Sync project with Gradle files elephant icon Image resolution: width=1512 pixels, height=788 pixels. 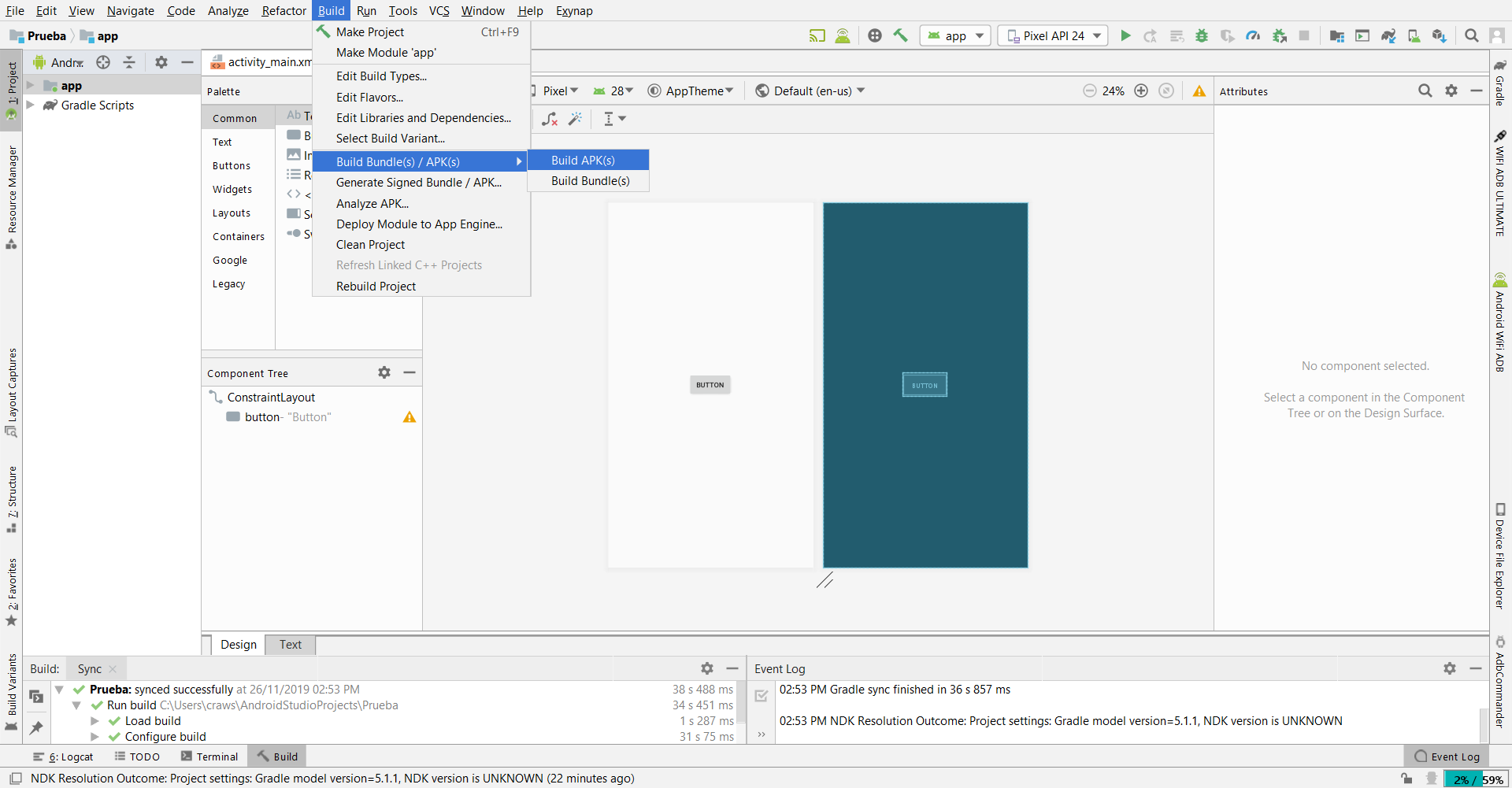[x=1388, y=35]
